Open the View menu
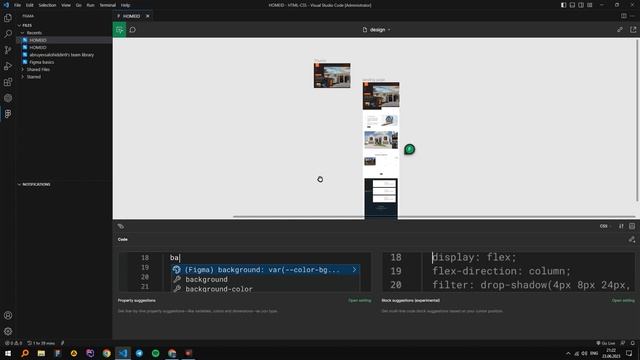 click(x=66, y=5)
